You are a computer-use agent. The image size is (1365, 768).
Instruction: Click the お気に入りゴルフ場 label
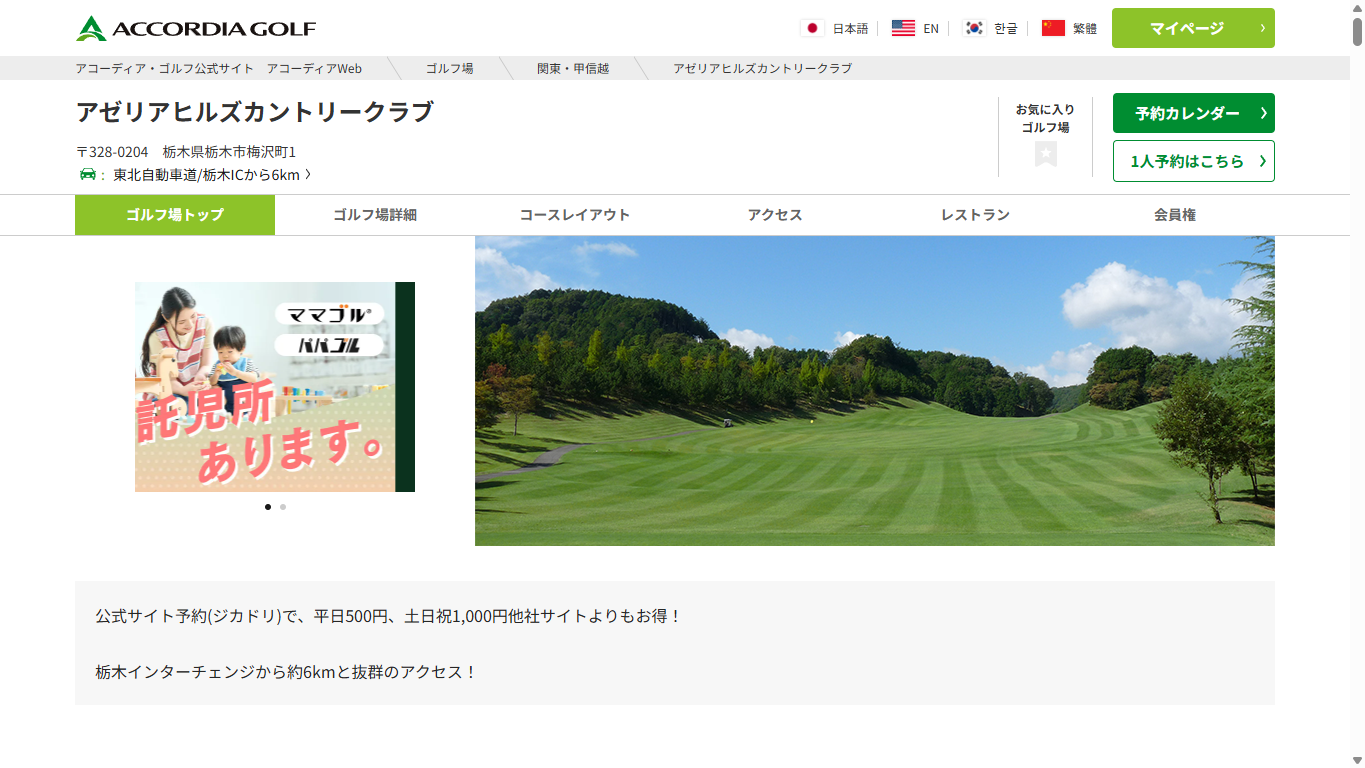[x=1045, y=118]
